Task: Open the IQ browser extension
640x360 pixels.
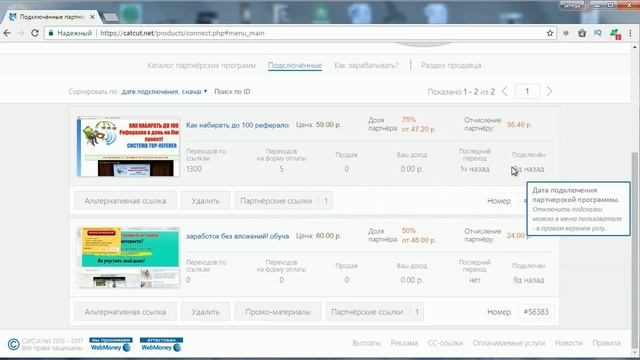Action: [598, 33]
